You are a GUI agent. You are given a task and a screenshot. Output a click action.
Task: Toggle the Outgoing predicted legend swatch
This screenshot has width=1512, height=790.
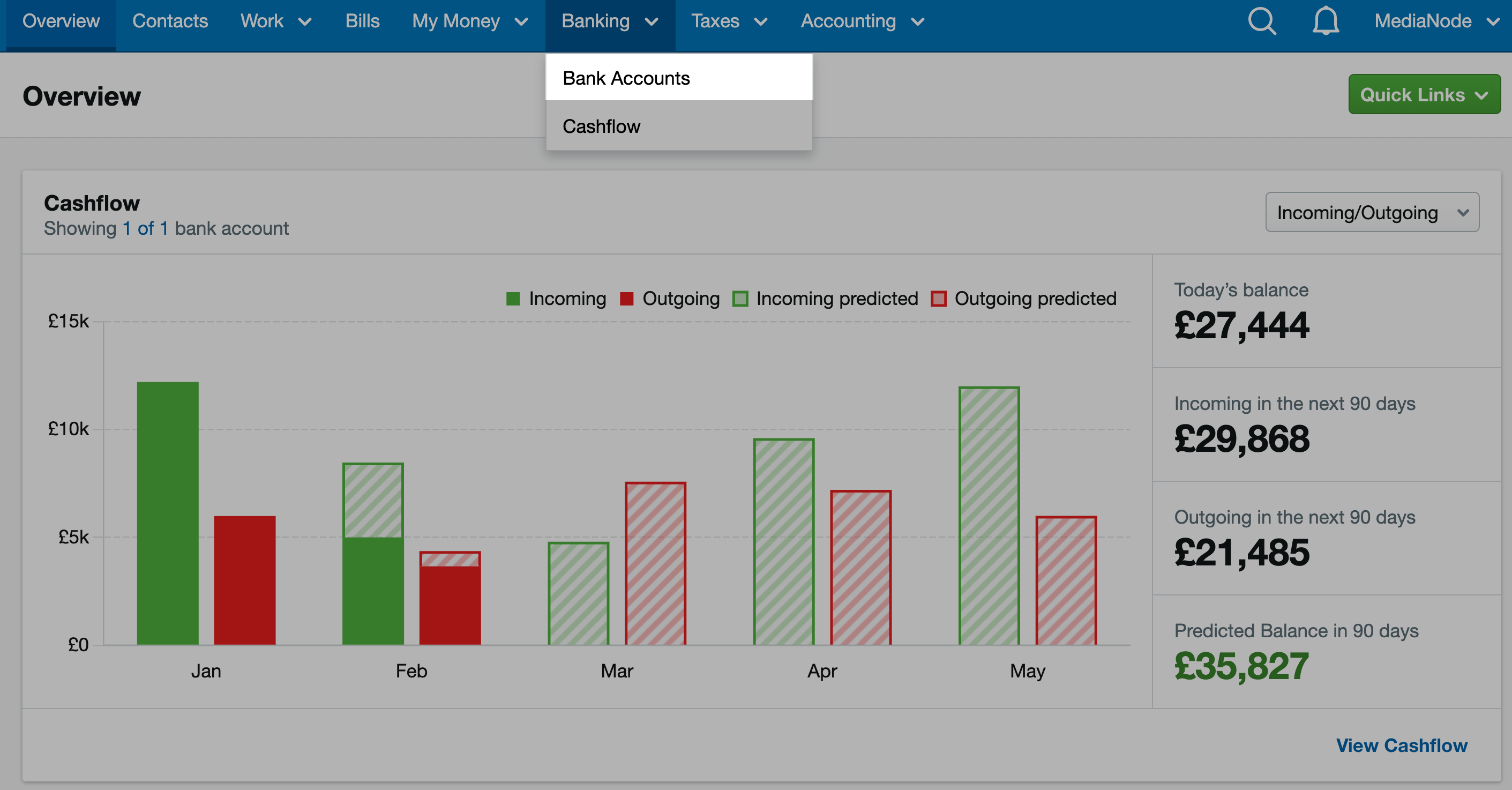click(x=939, y=299)
